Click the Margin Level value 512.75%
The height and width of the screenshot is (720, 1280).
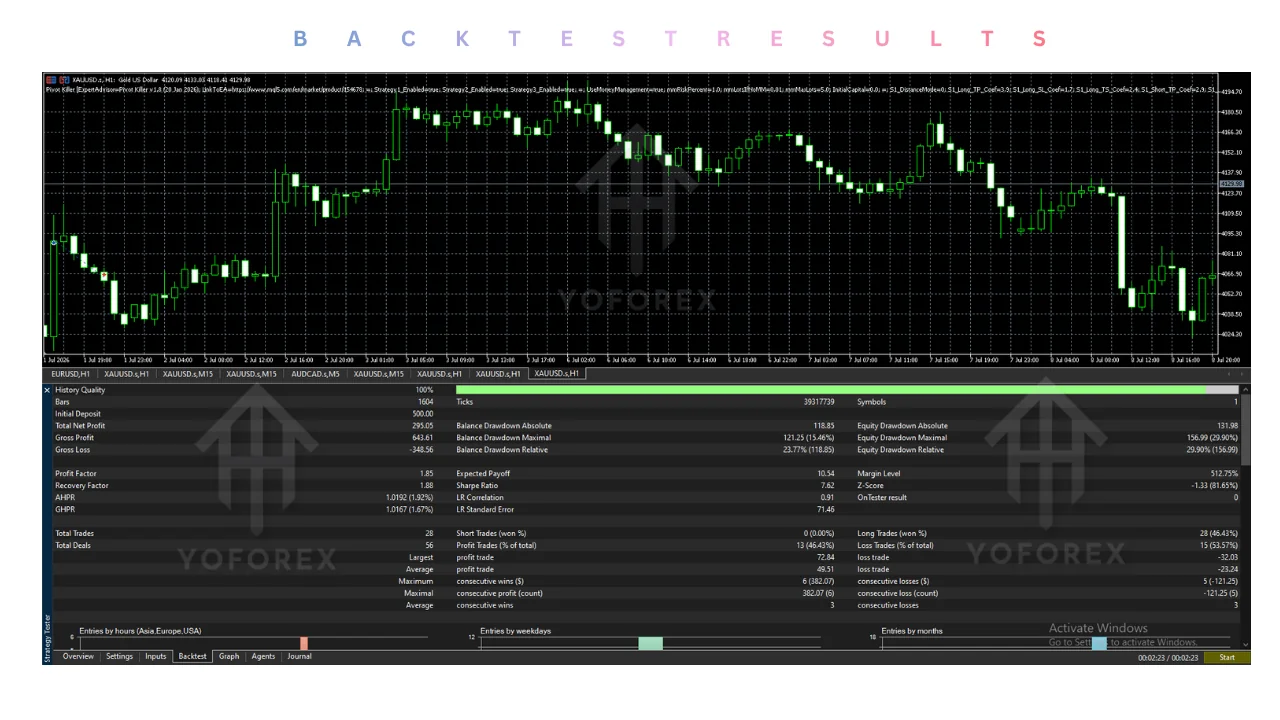pos(1224,474)
